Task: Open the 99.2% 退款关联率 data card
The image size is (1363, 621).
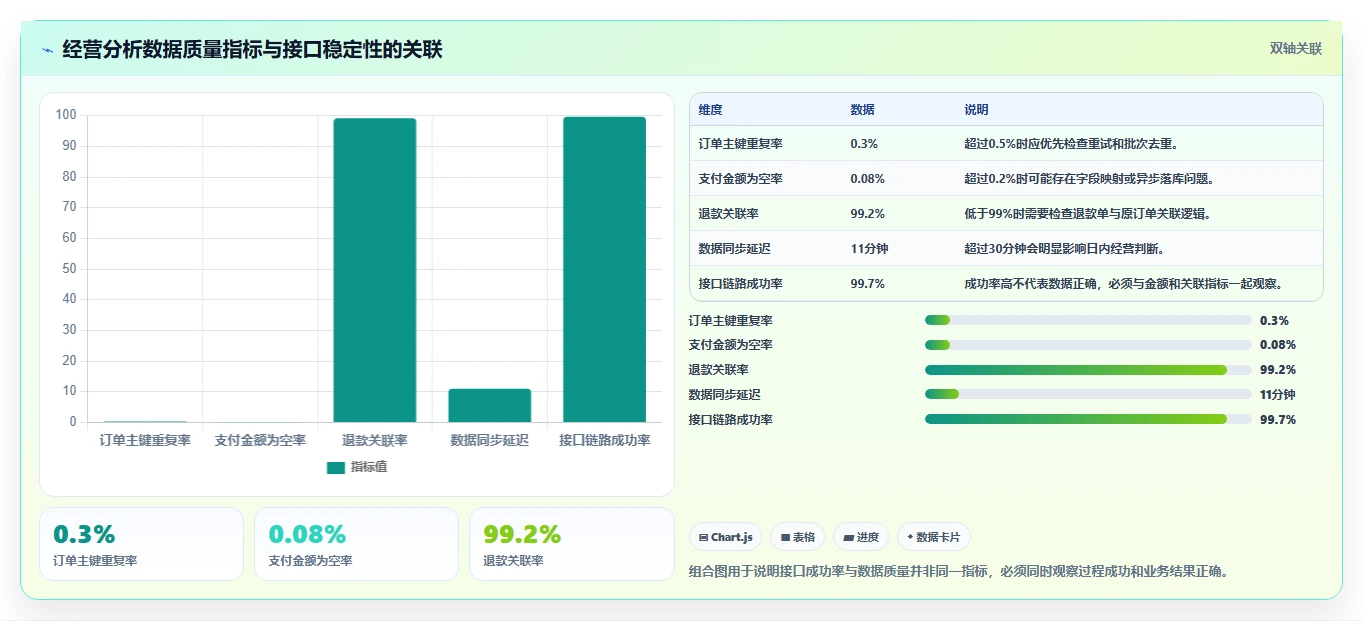Action: tap(571, 544)
